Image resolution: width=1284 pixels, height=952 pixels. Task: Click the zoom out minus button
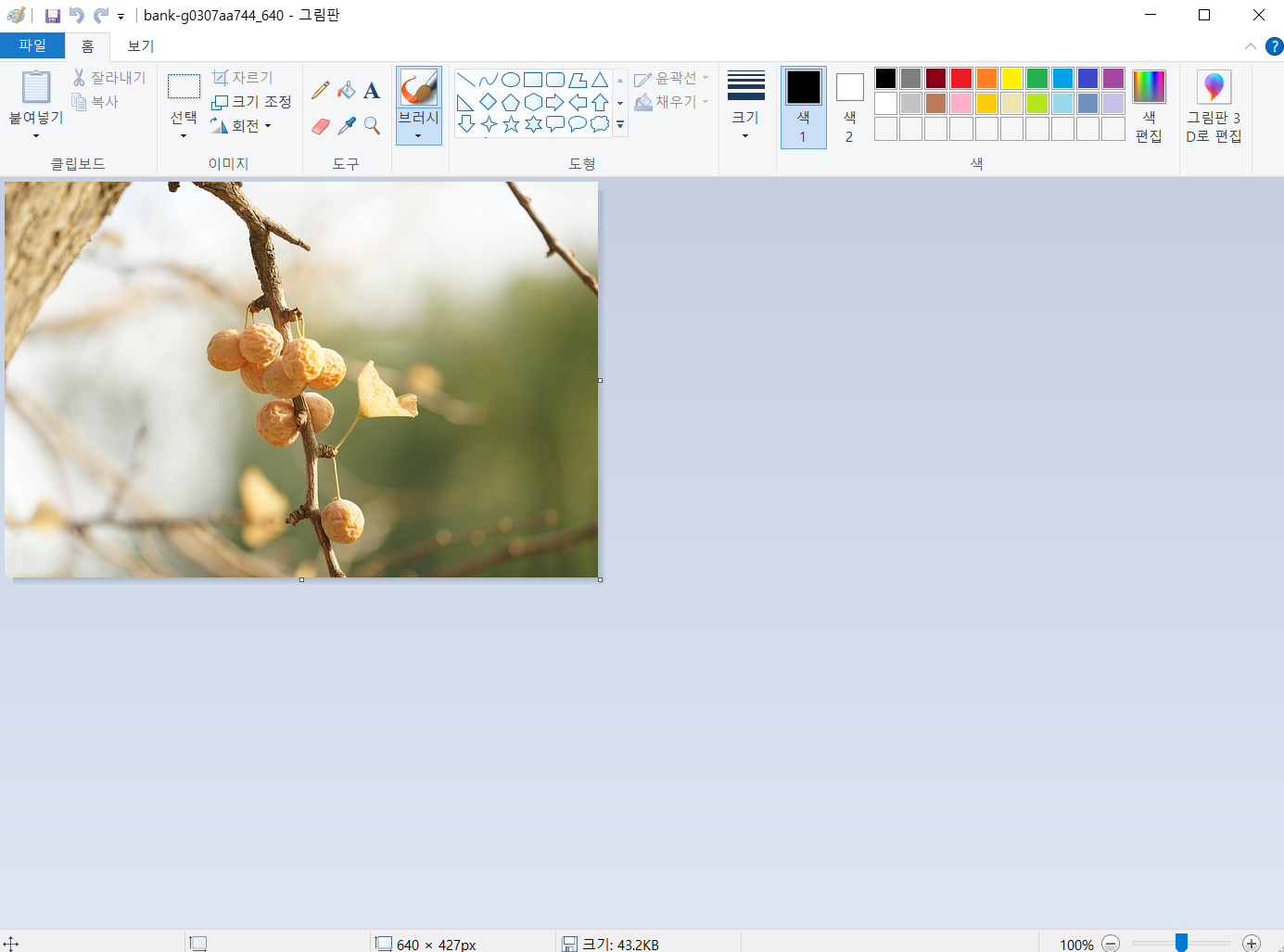pyautogui.click(x=1111, y=944)
